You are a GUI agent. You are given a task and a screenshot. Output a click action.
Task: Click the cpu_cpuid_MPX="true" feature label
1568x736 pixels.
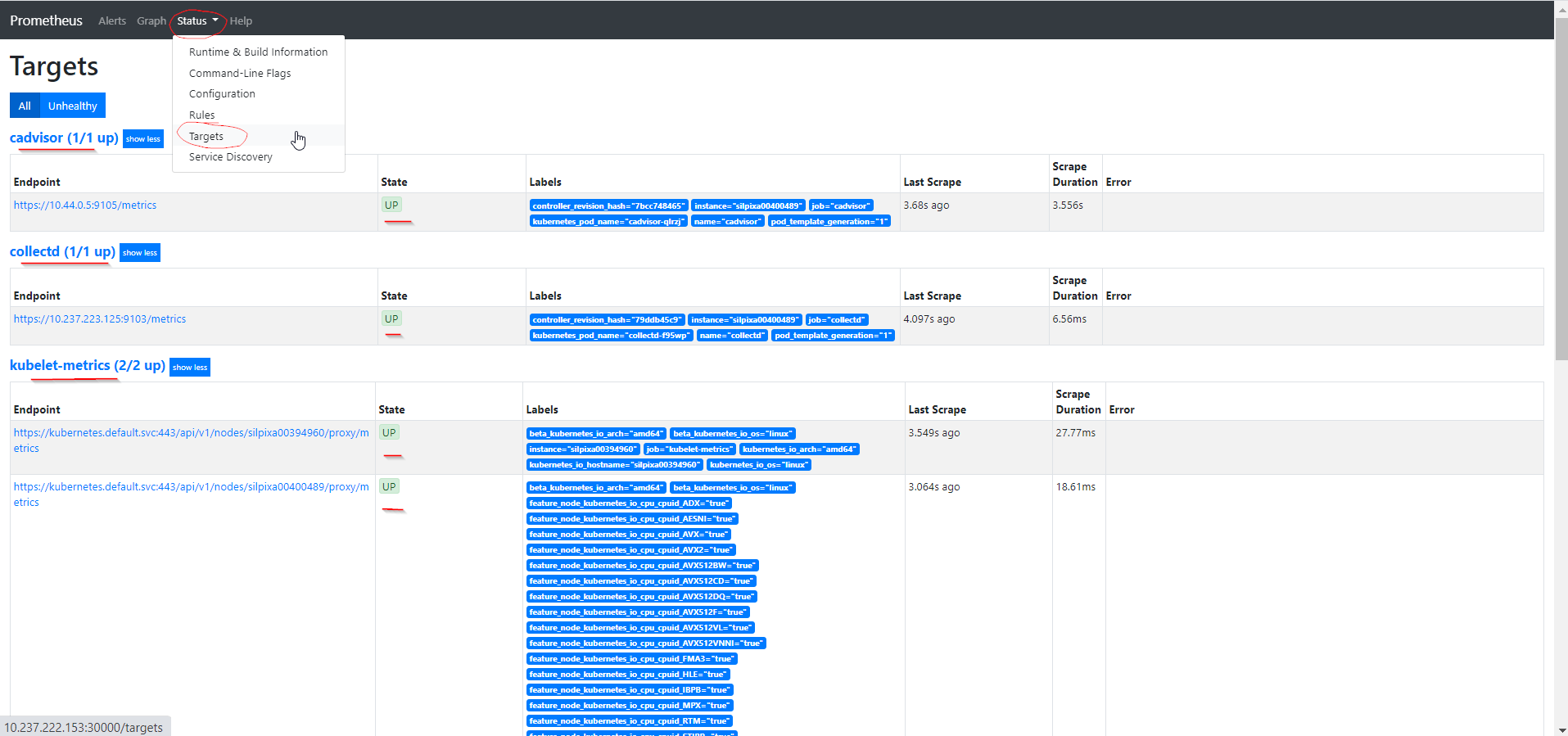[630, 705]
